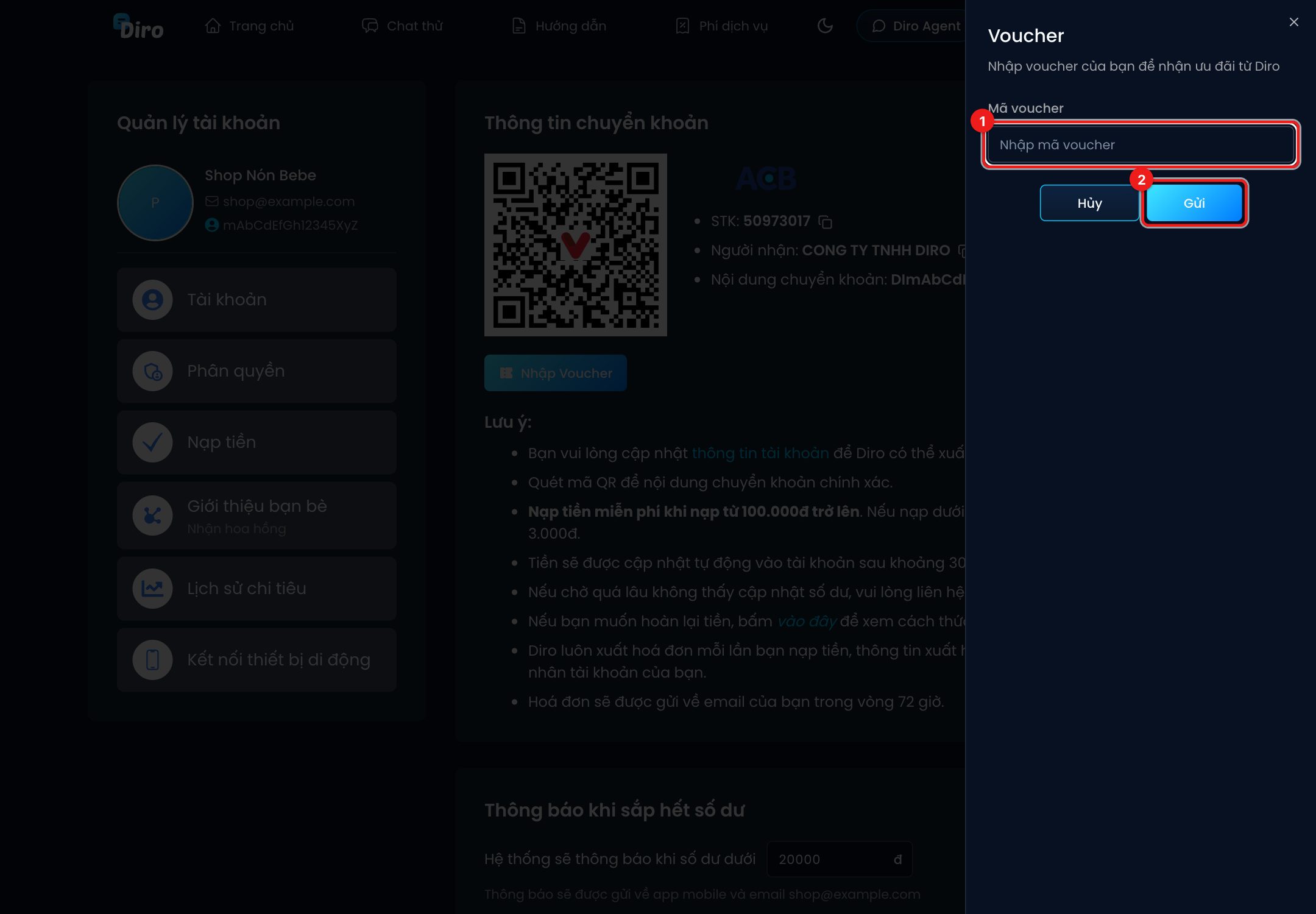This screenshot has height=914, width=1316.
Task: Click the Phân quyền shield icon
Action: pyautogui.click(x=152, y=371)
